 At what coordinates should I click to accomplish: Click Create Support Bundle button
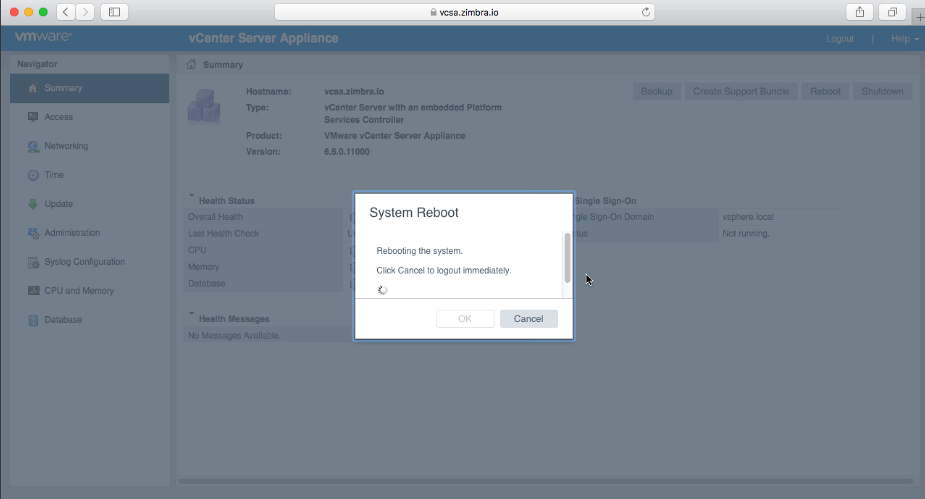point(741,91)
